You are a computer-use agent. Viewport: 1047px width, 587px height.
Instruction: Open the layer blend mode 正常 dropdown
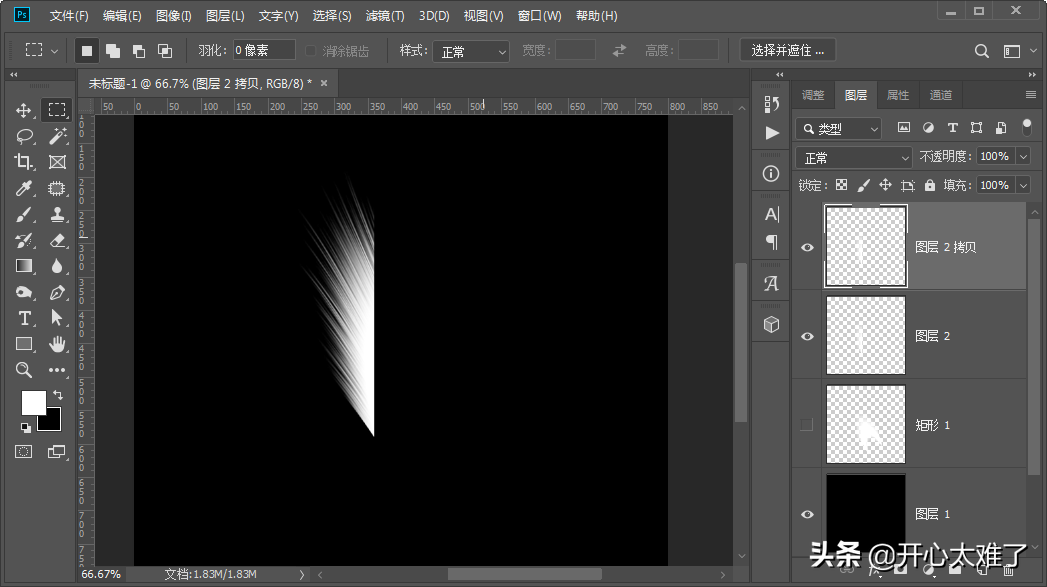pos(853,158)
